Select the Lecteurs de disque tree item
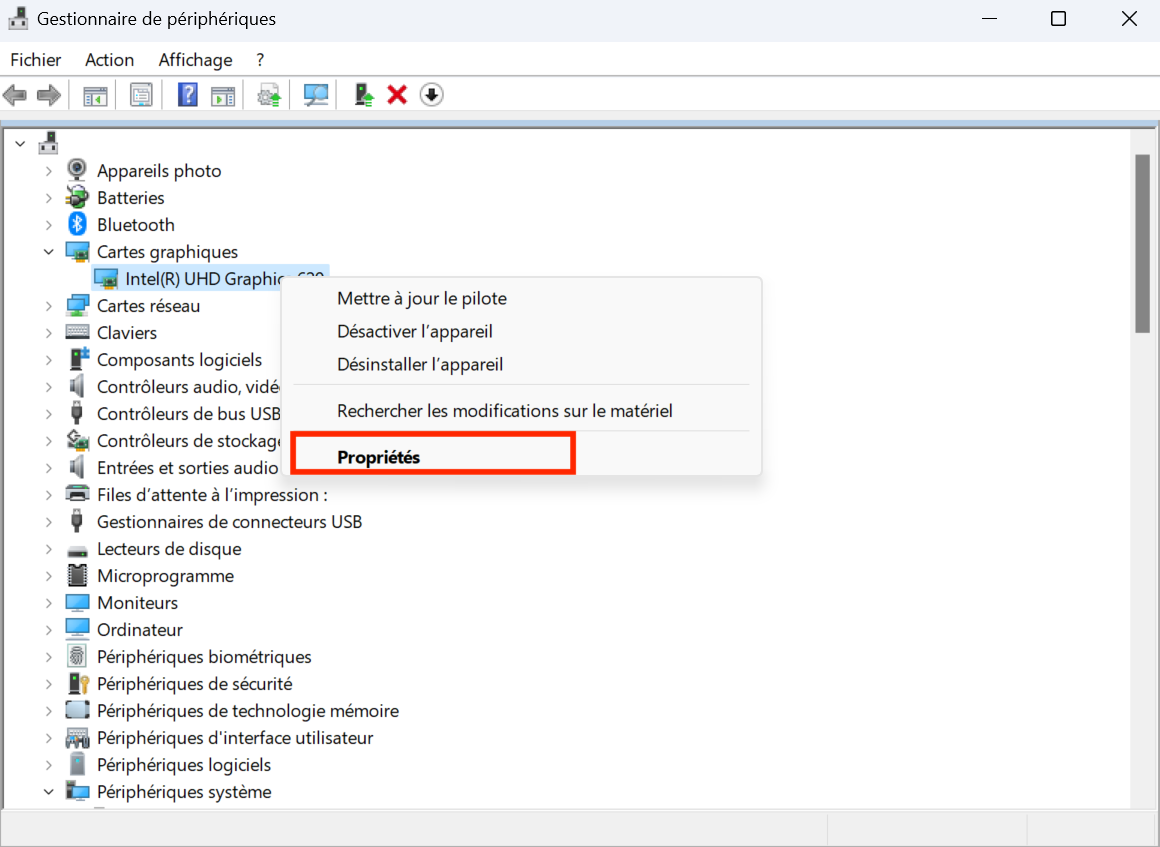This screenshot has height=847, width=1160. tap(168, 549)
